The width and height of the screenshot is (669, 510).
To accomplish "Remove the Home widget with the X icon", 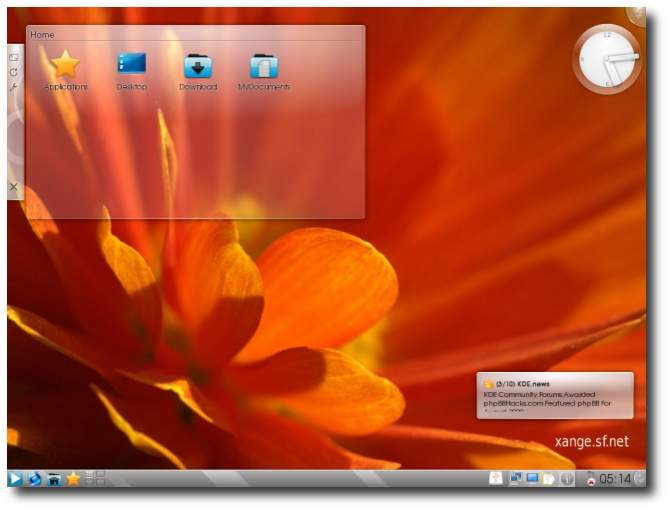I will click(14, 187).
